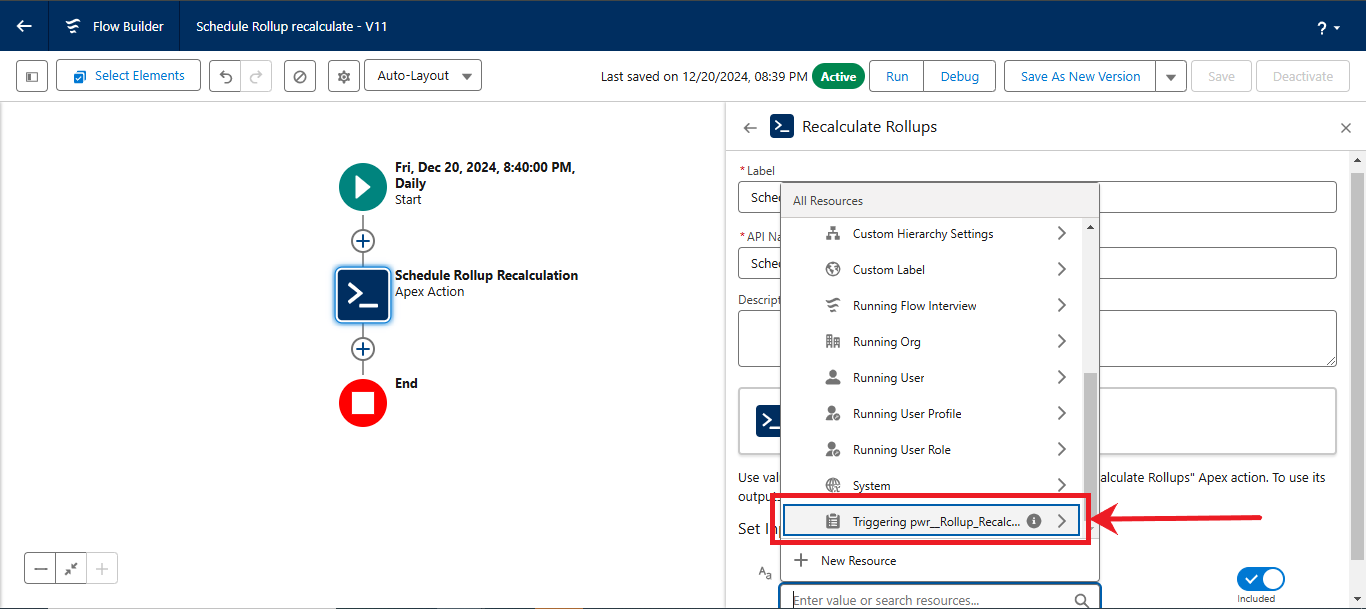The width and height of the screenshot is (1366, 609).
Task: Toggle the left toolbox panel icon
Action: (x=32, y=76)
